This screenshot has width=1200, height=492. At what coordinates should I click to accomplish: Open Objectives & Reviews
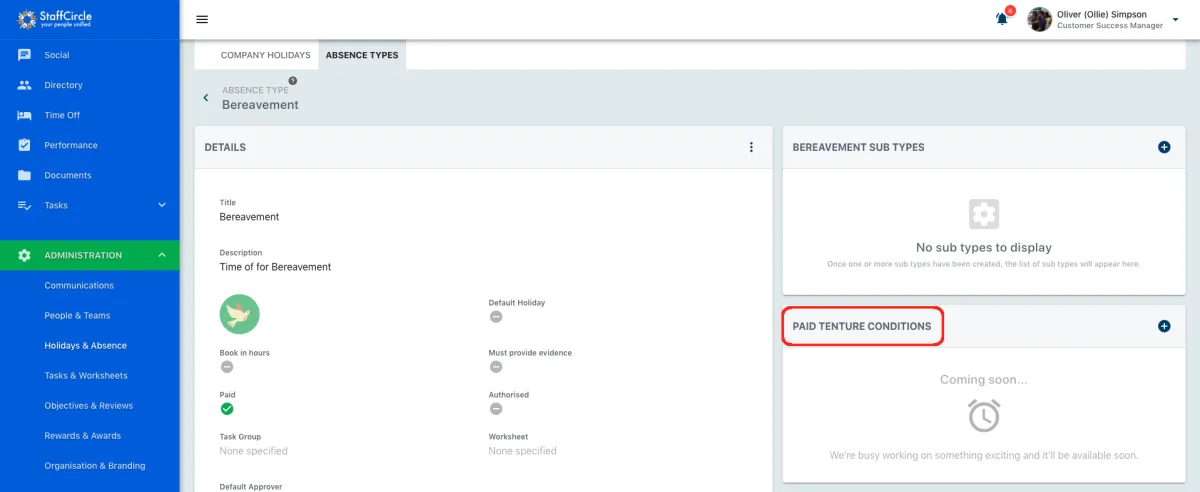coord(90,405)
